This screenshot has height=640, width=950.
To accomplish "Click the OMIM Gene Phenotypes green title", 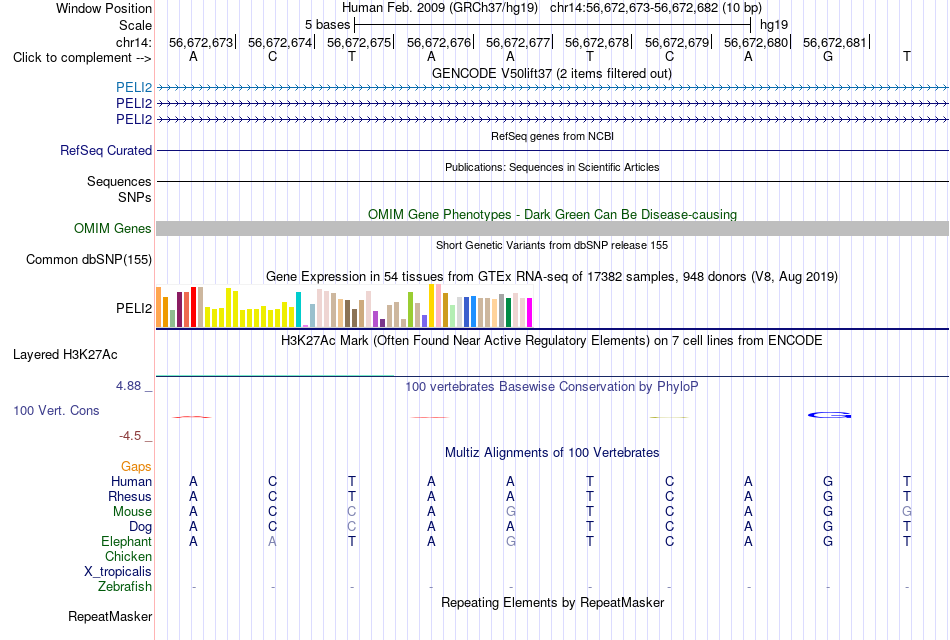I will tap(552, 215).
